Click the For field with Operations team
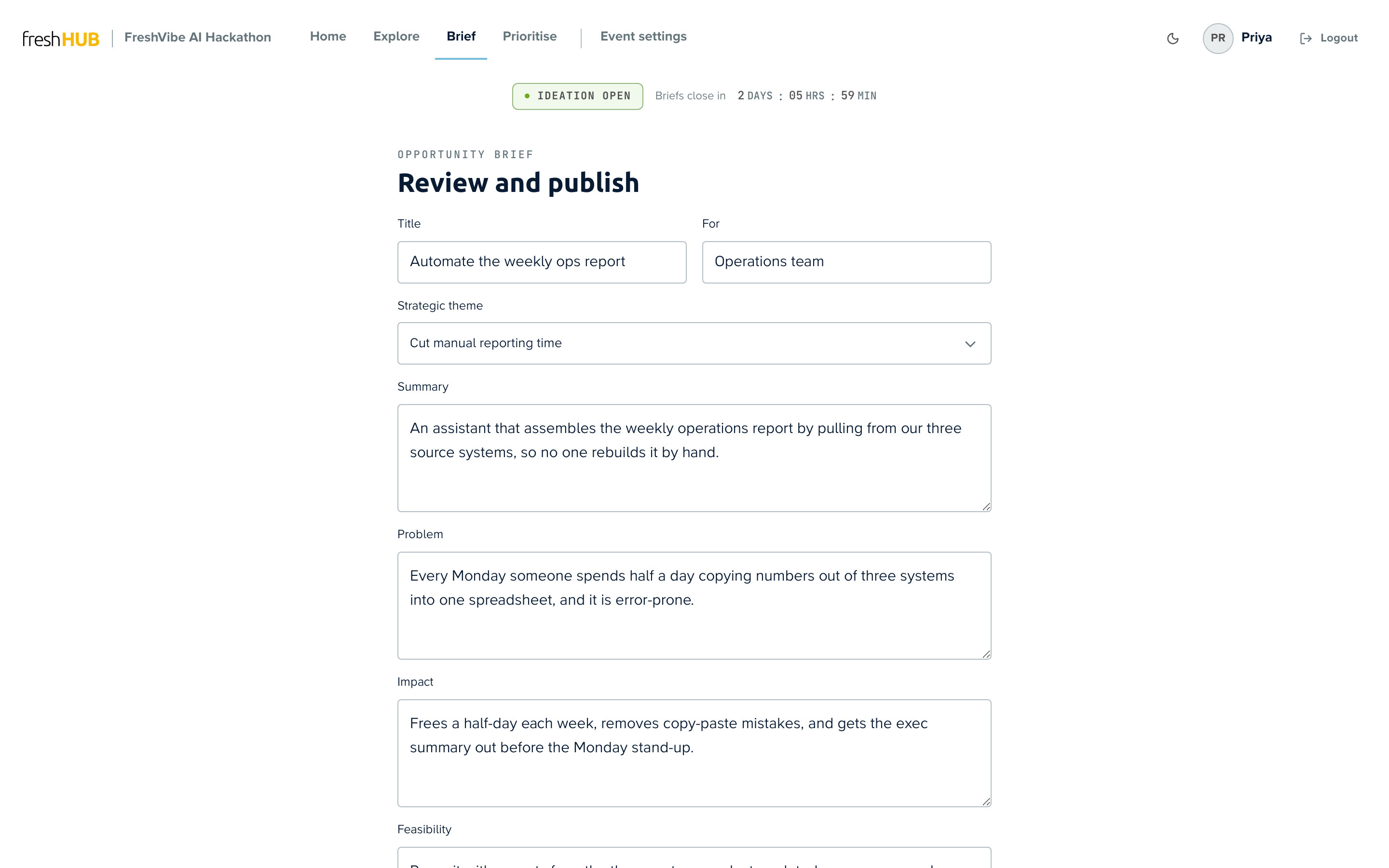This screenshot has height=868, width=1389. (846, 262)
